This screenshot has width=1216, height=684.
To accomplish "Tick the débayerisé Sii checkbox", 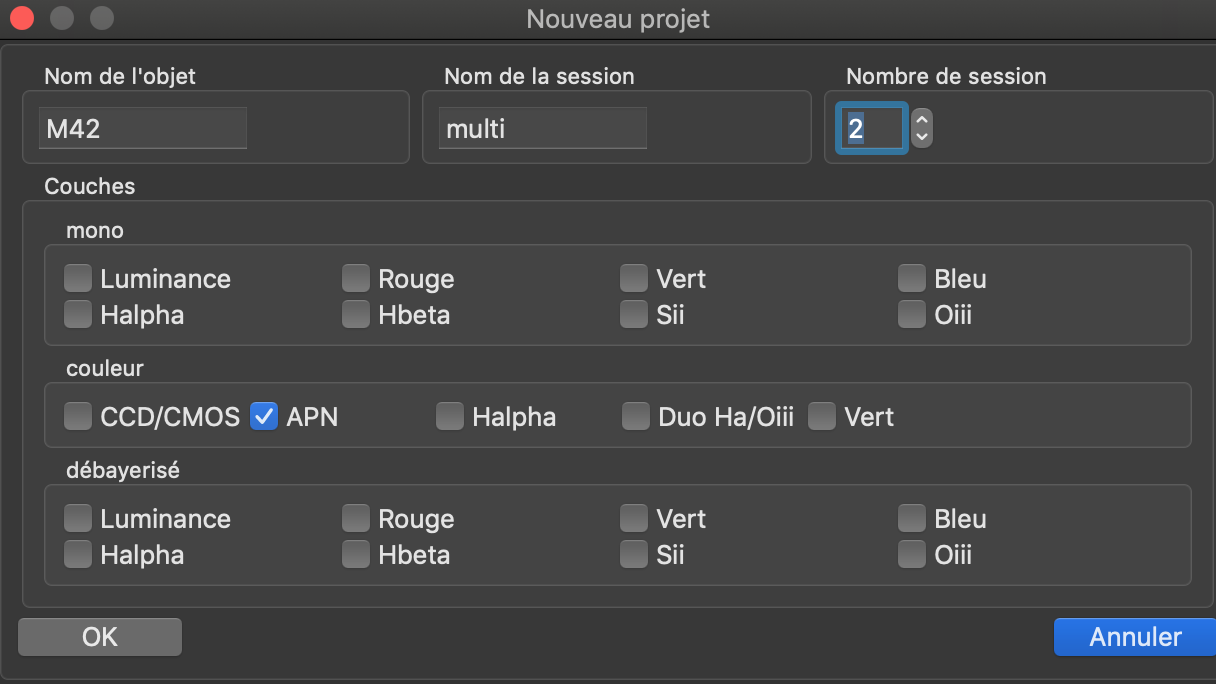I will pos(633,554).
